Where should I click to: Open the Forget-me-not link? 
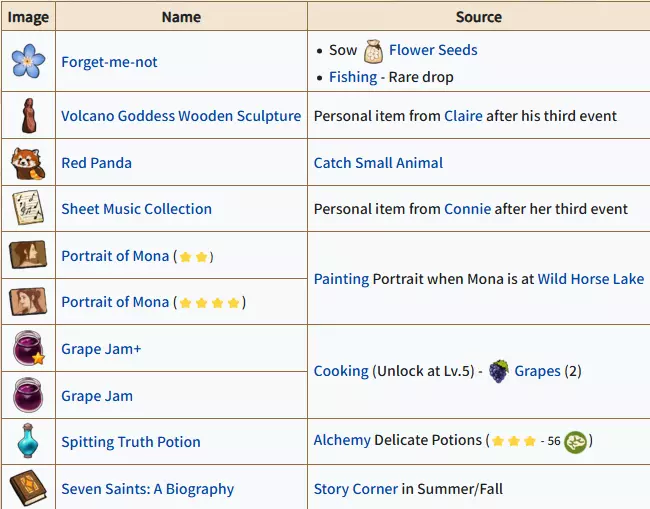(109, 62)
